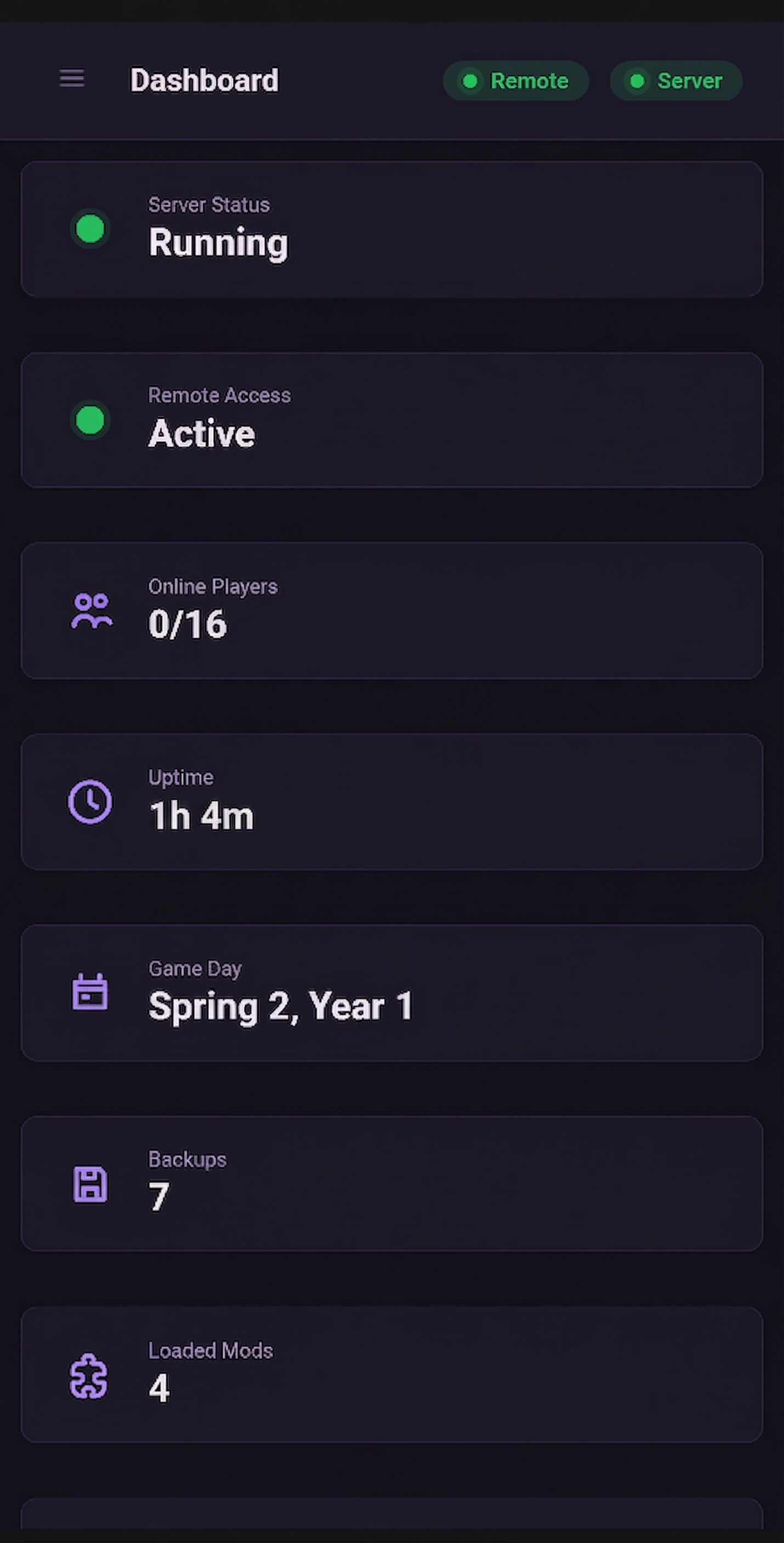The image size is (784, 1543).
Task: Click the Server status badge
Action: (675, 81)
